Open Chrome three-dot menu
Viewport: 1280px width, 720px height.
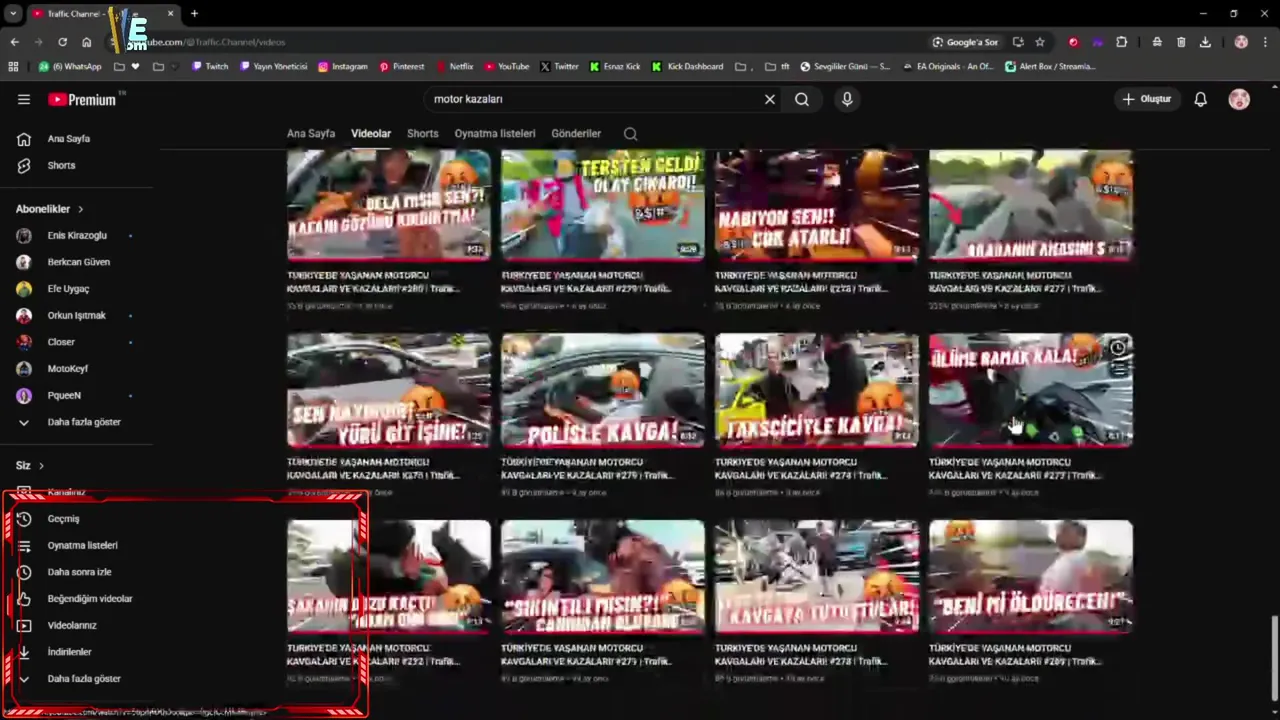tap(1266, 42)
